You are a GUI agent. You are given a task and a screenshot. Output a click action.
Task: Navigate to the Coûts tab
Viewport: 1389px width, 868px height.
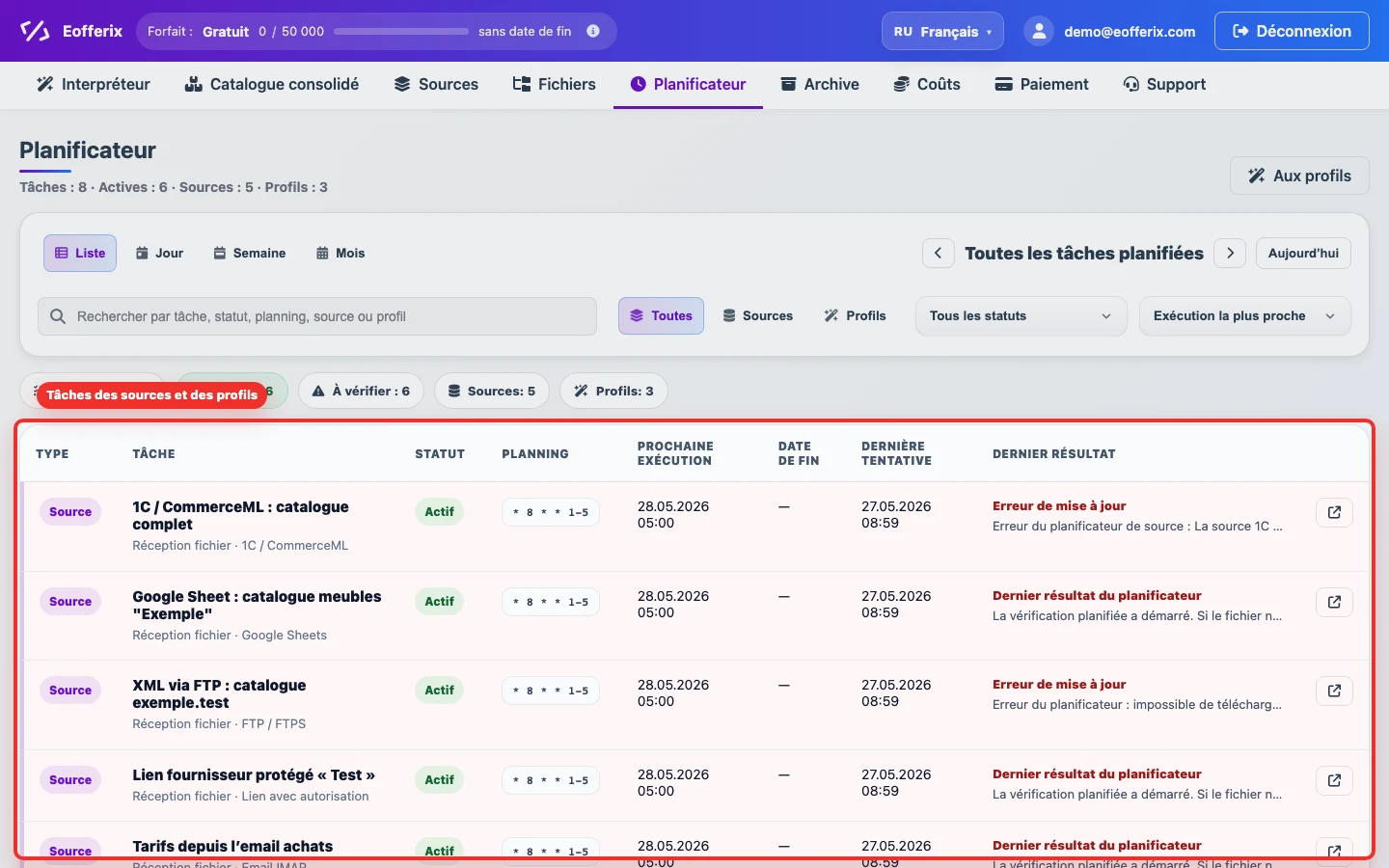[927, 84]
